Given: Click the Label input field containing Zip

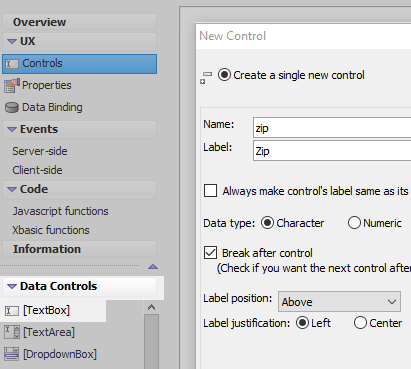Looking at the screenshot, I should (332, 151).
